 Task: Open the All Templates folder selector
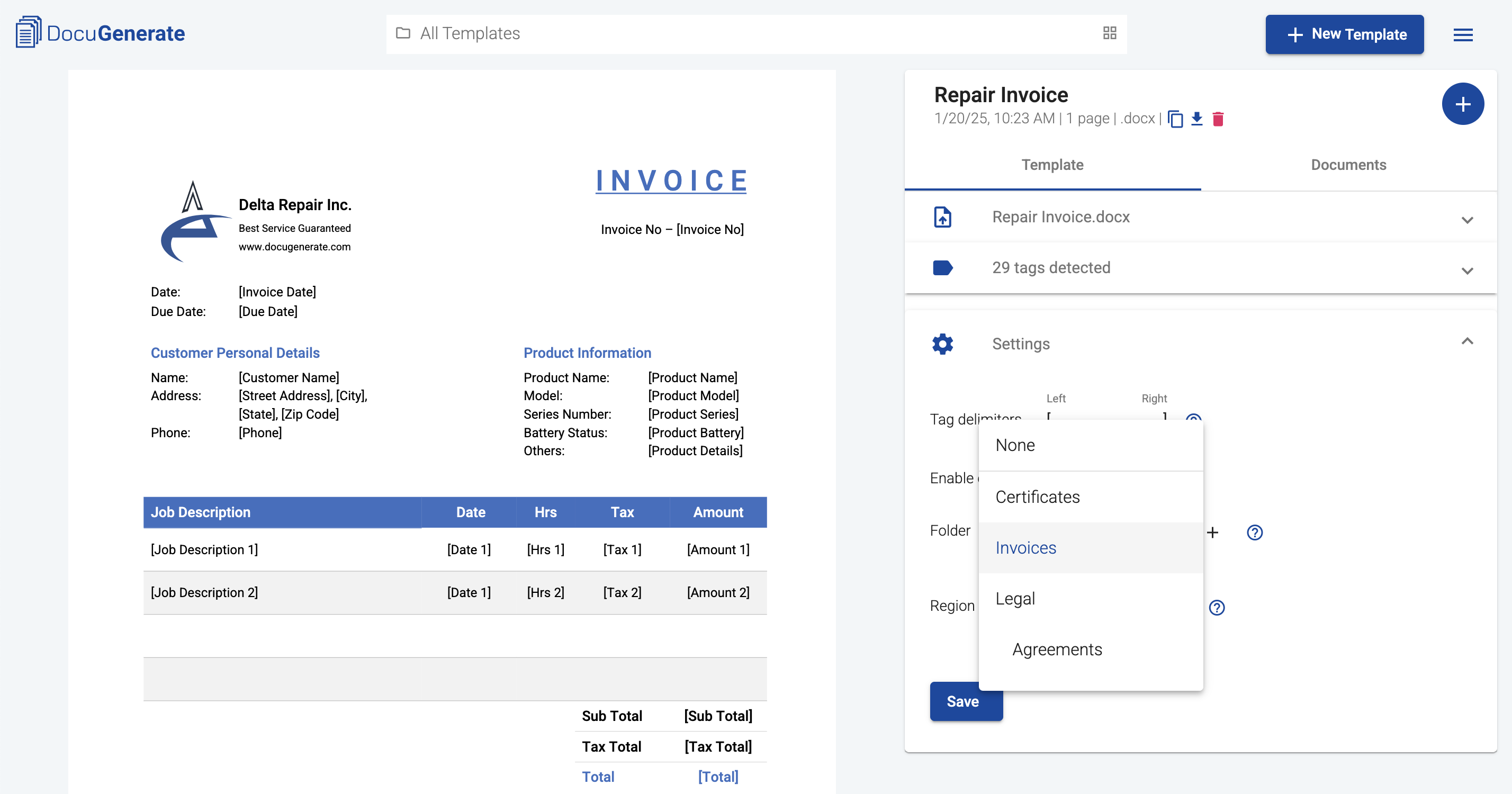click(x=756, y=33)
